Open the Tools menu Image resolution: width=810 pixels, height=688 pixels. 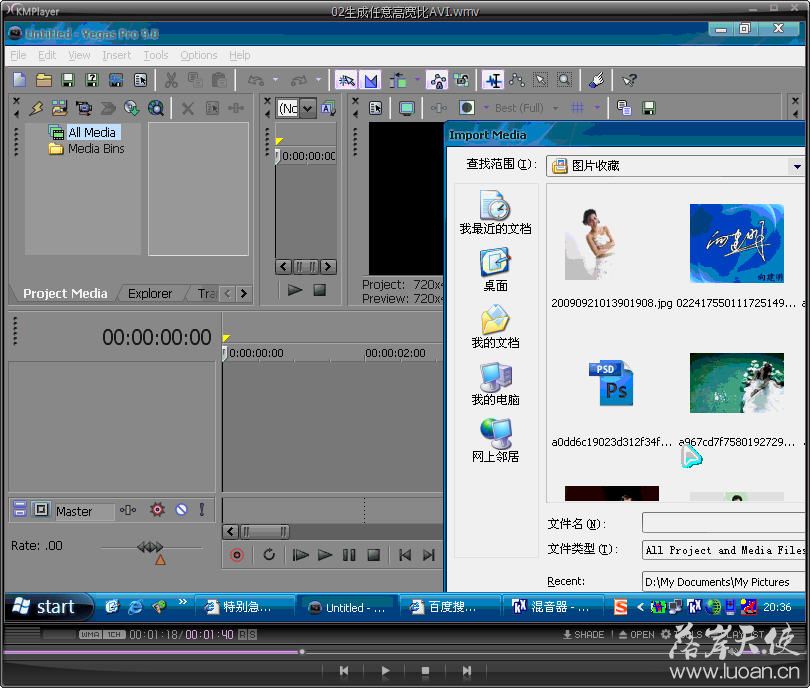click(155, 55)
